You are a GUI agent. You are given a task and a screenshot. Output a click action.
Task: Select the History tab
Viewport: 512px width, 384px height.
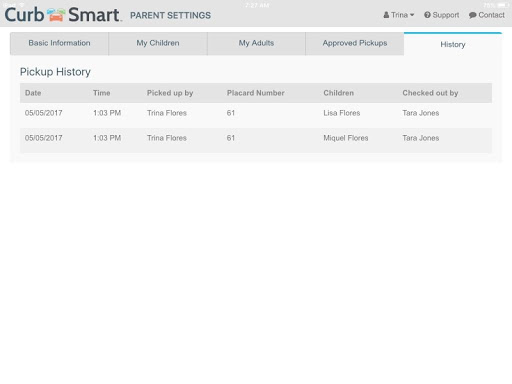tap(453, 44)
